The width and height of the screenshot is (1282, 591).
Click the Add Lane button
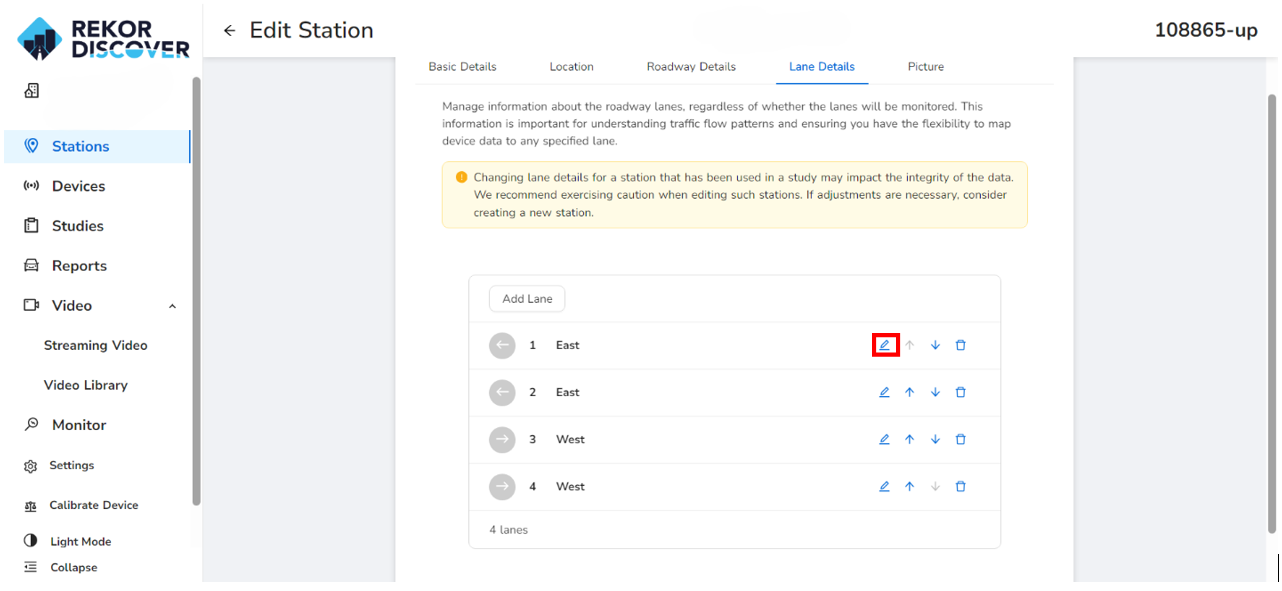[527, 298]
